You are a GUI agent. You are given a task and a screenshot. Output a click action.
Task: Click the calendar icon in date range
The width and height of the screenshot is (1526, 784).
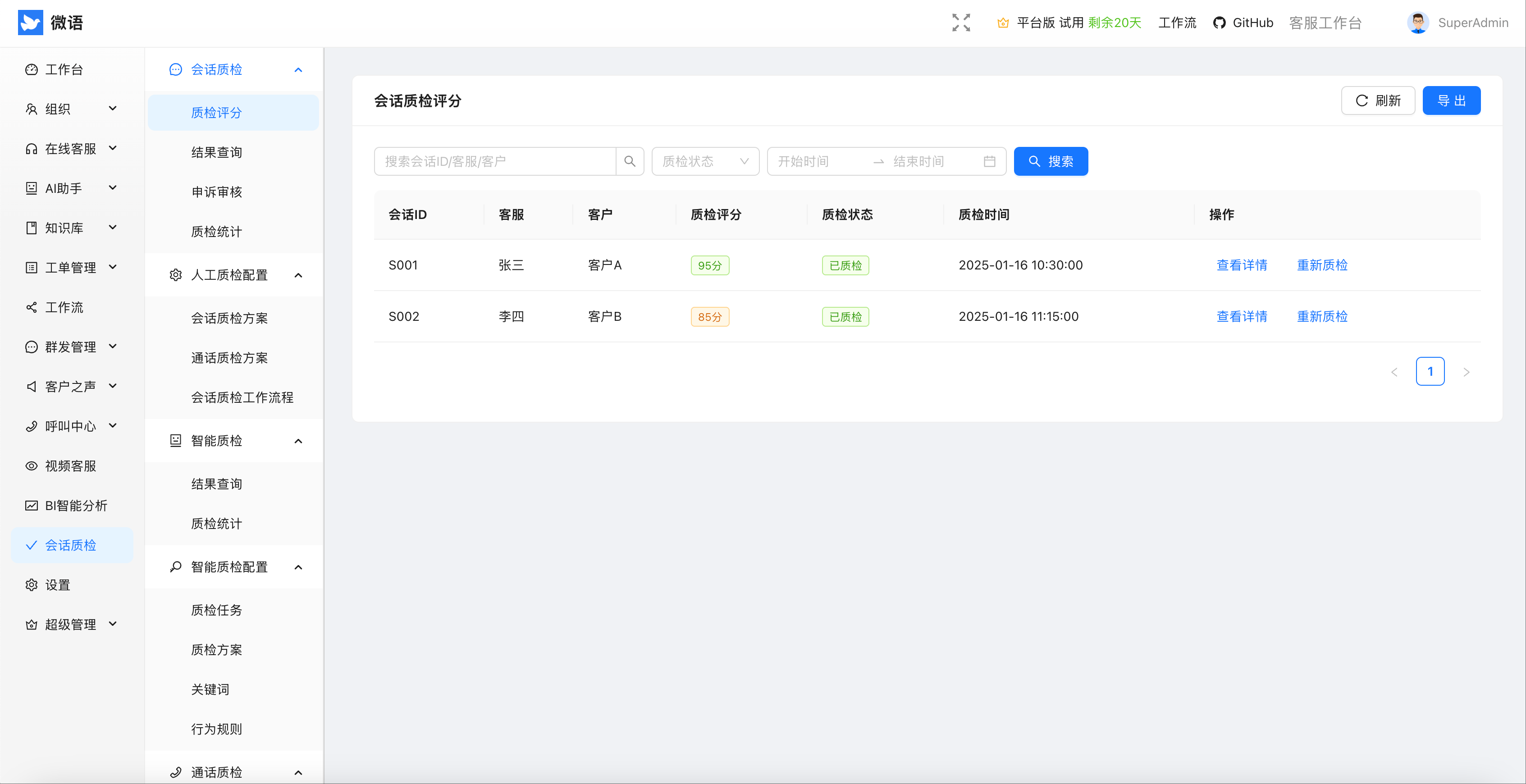[989, 161]
